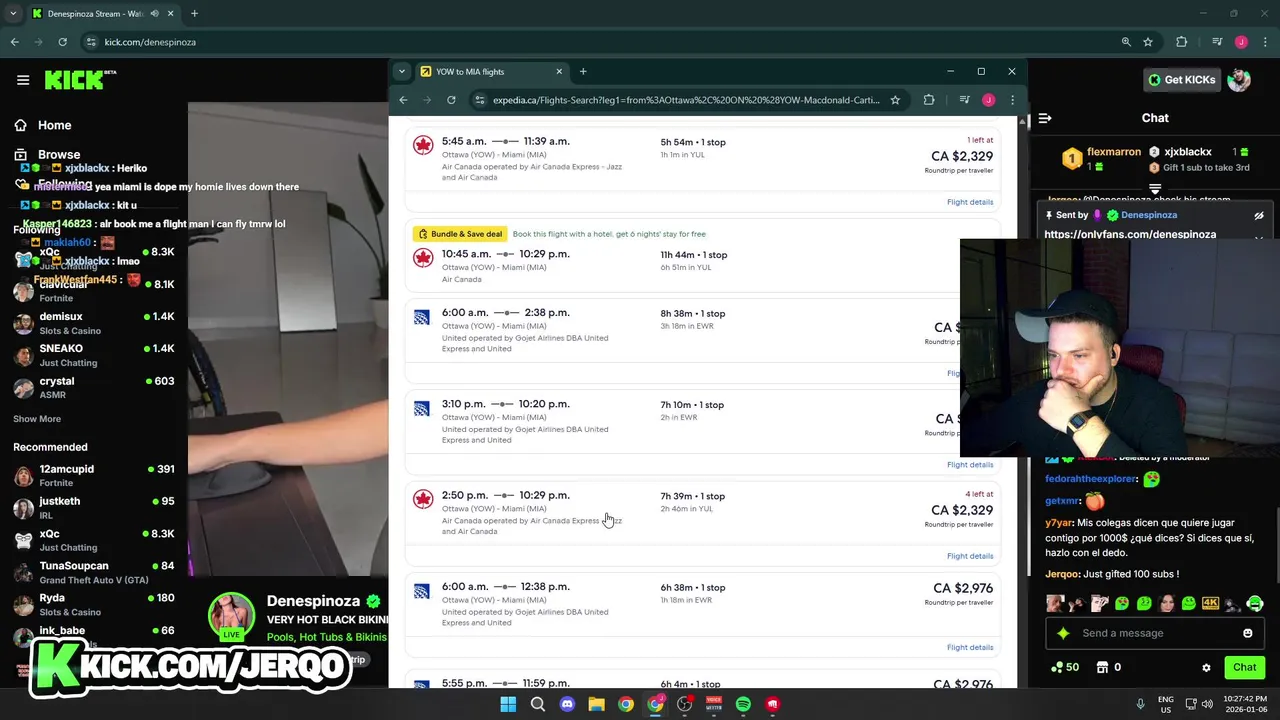Go to Home in Kick sidebar
This screenshot has height=720, width=1280.
pyautogui.click(x=42, y=125)
